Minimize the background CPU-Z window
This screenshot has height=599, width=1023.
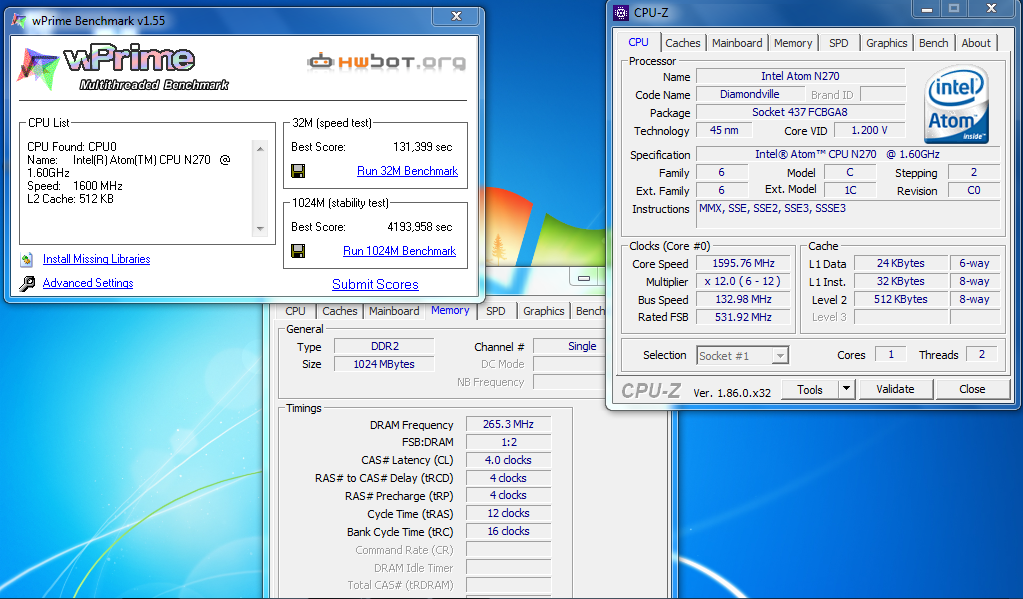coord(584,278)
